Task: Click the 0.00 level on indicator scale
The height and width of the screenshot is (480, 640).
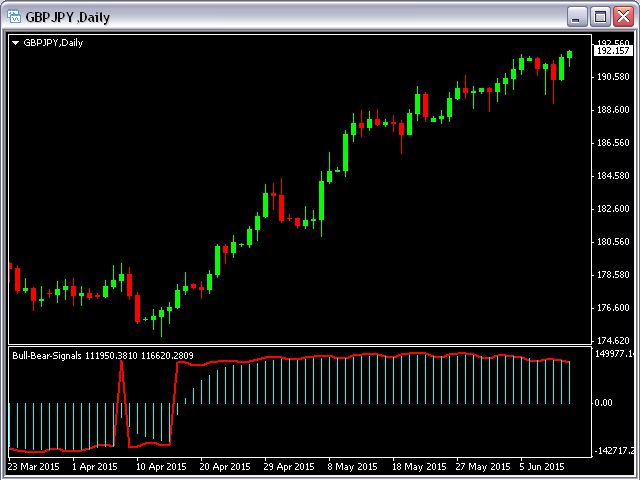Action: (603, 403)
